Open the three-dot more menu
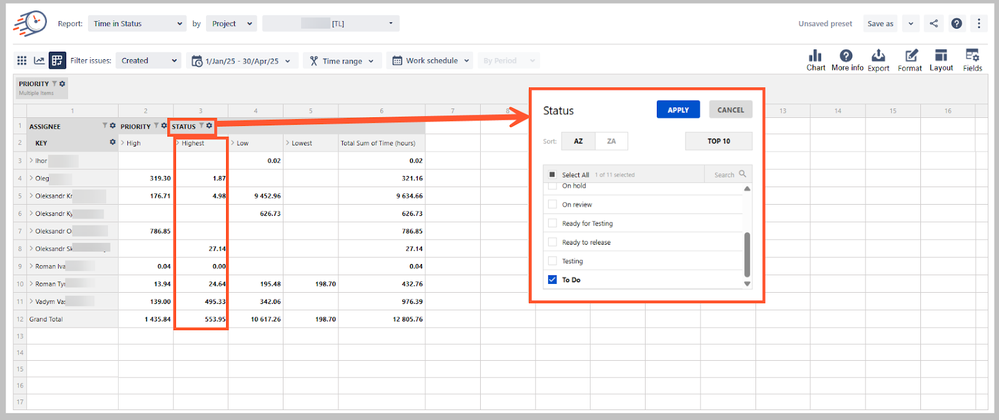Image resolution: width=999 pixels, height=420 pixels. pyautogui.click(x=979, y=24)
